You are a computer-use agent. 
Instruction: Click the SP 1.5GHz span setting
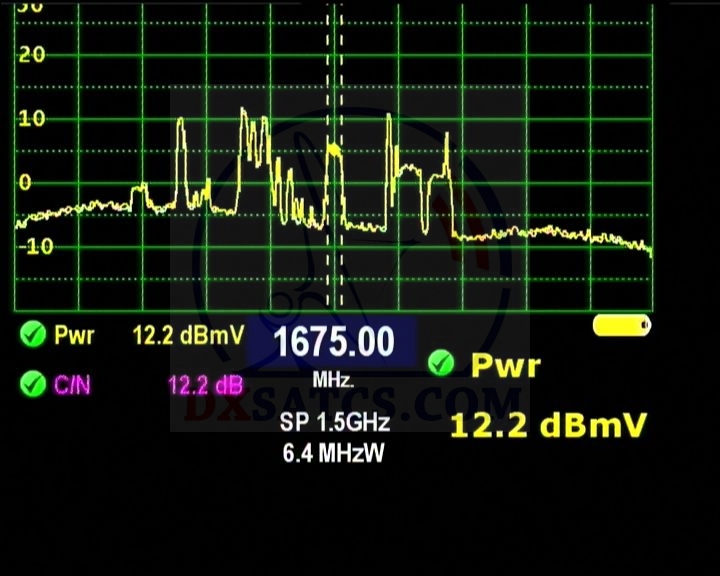click(334, 423)
